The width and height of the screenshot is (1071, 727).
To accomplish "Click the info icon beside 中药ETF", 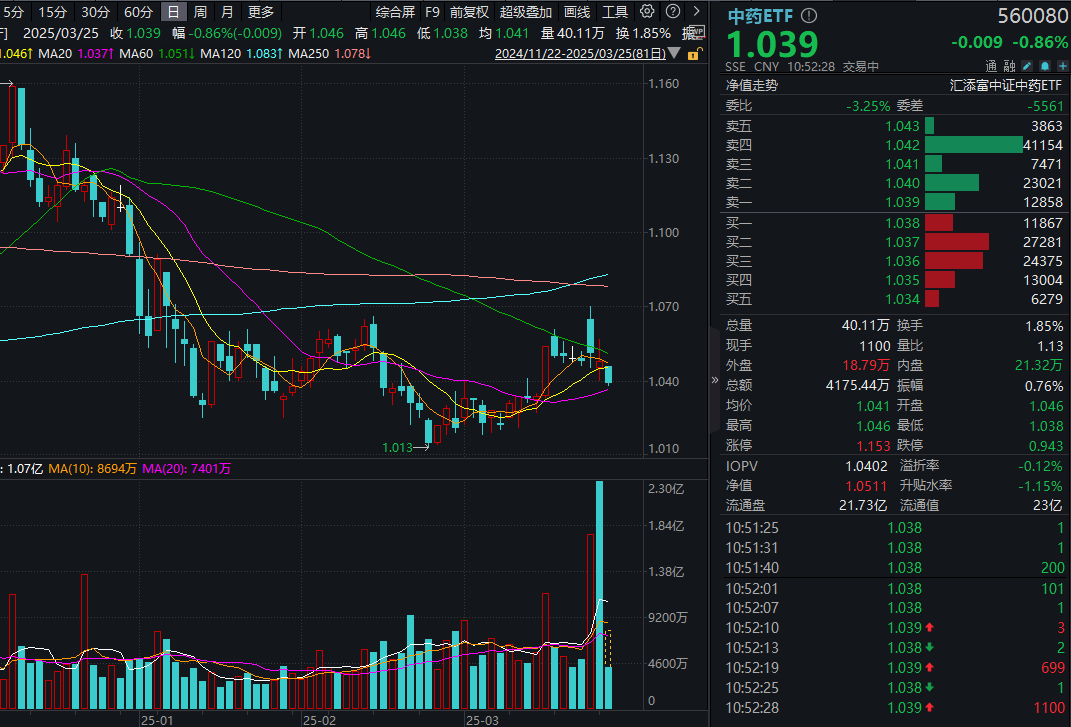I will [x=809, y=16].
